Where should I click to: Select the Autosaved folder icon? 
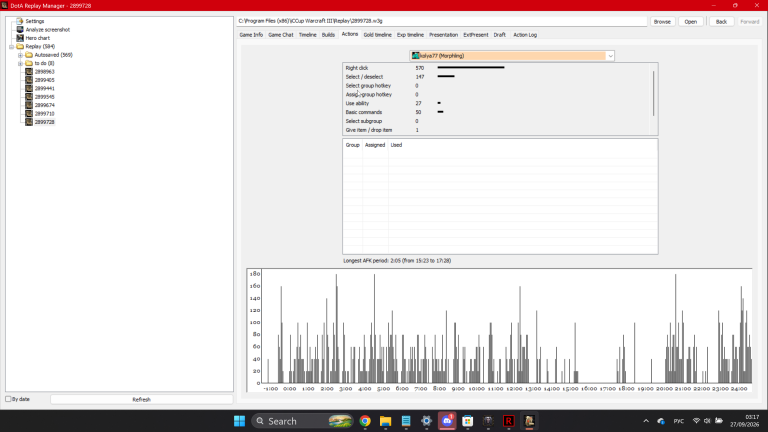pyautogui.click(x=29, y=55)
